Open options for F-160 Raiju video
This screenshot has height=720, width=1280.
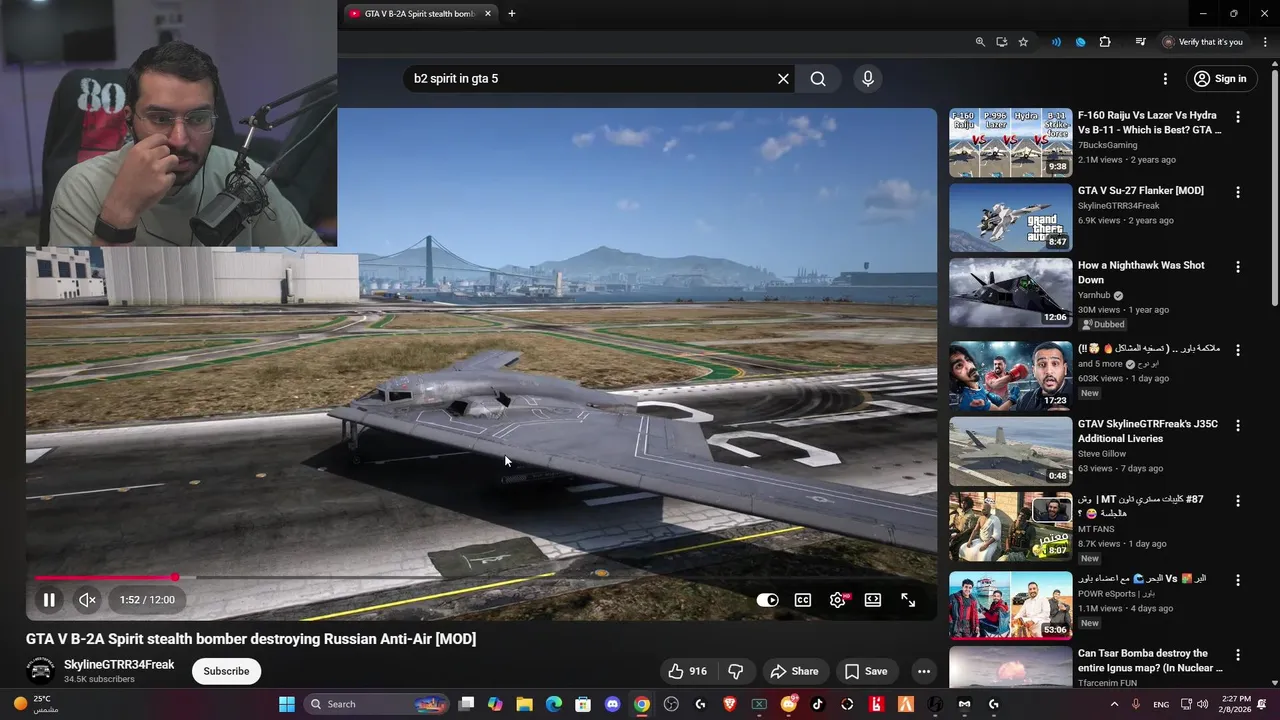(x=1238, y=117)
